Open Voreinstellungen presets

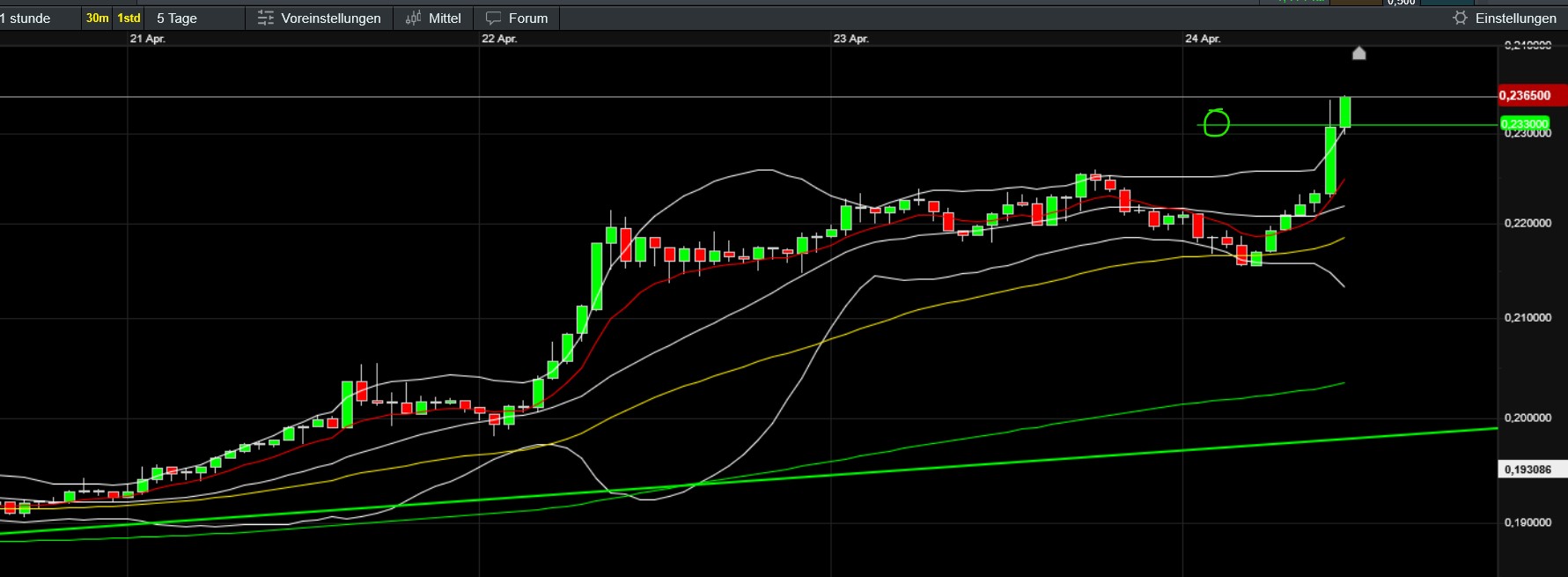(x=320, y=18)
